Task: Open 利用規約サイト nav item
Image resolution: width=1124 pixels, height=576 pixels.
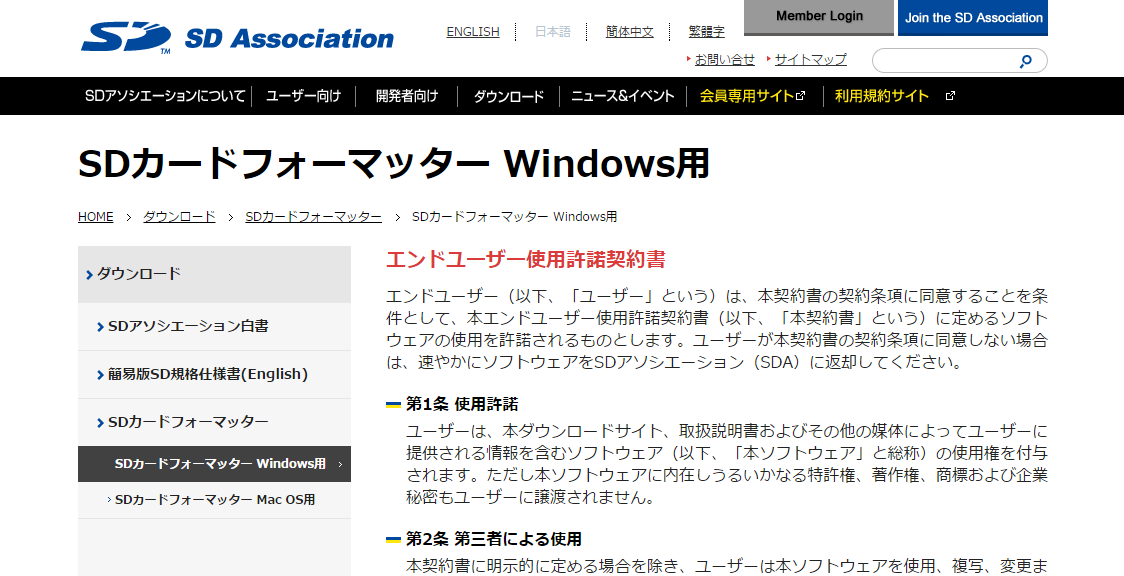Action: click(882, 96)
